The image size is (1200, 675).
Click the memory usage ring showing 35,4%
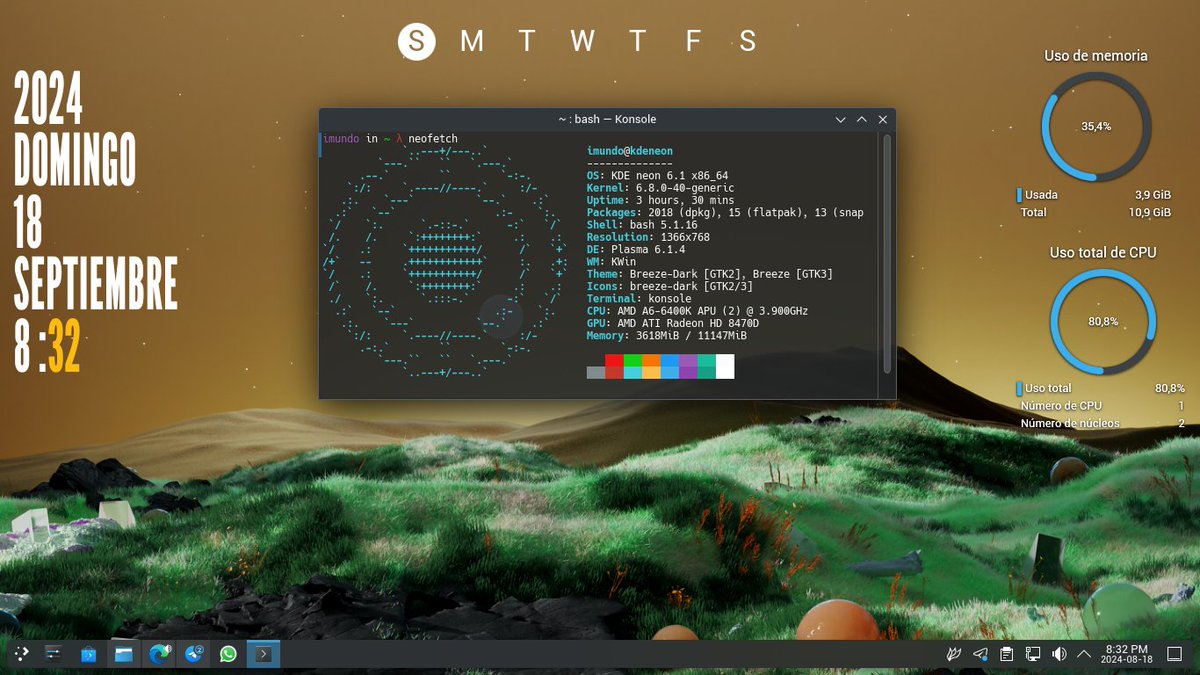click(x=1096, y=127)
